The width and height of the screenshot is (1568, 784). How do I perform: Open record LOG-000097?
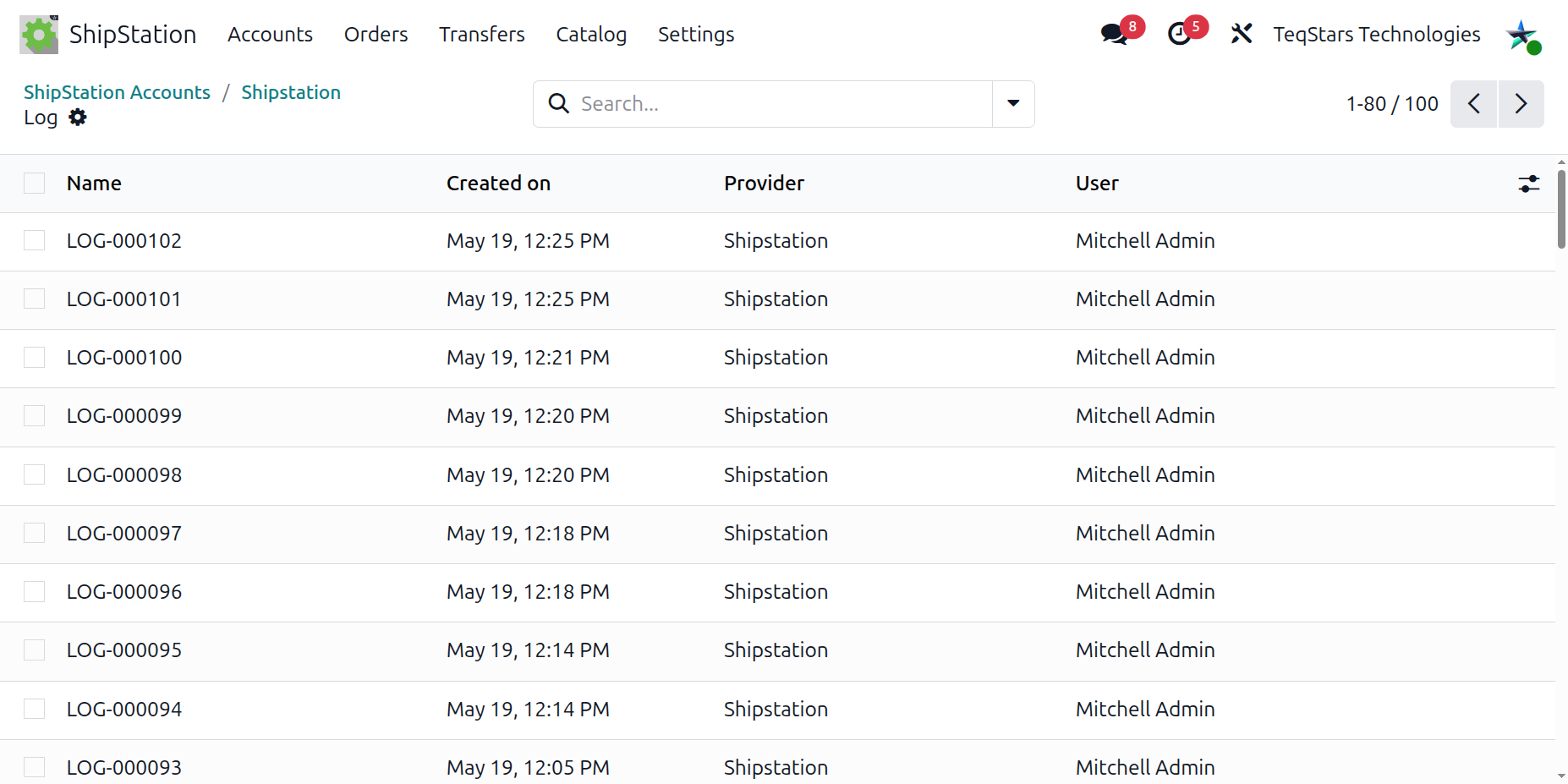pos(124,534)
